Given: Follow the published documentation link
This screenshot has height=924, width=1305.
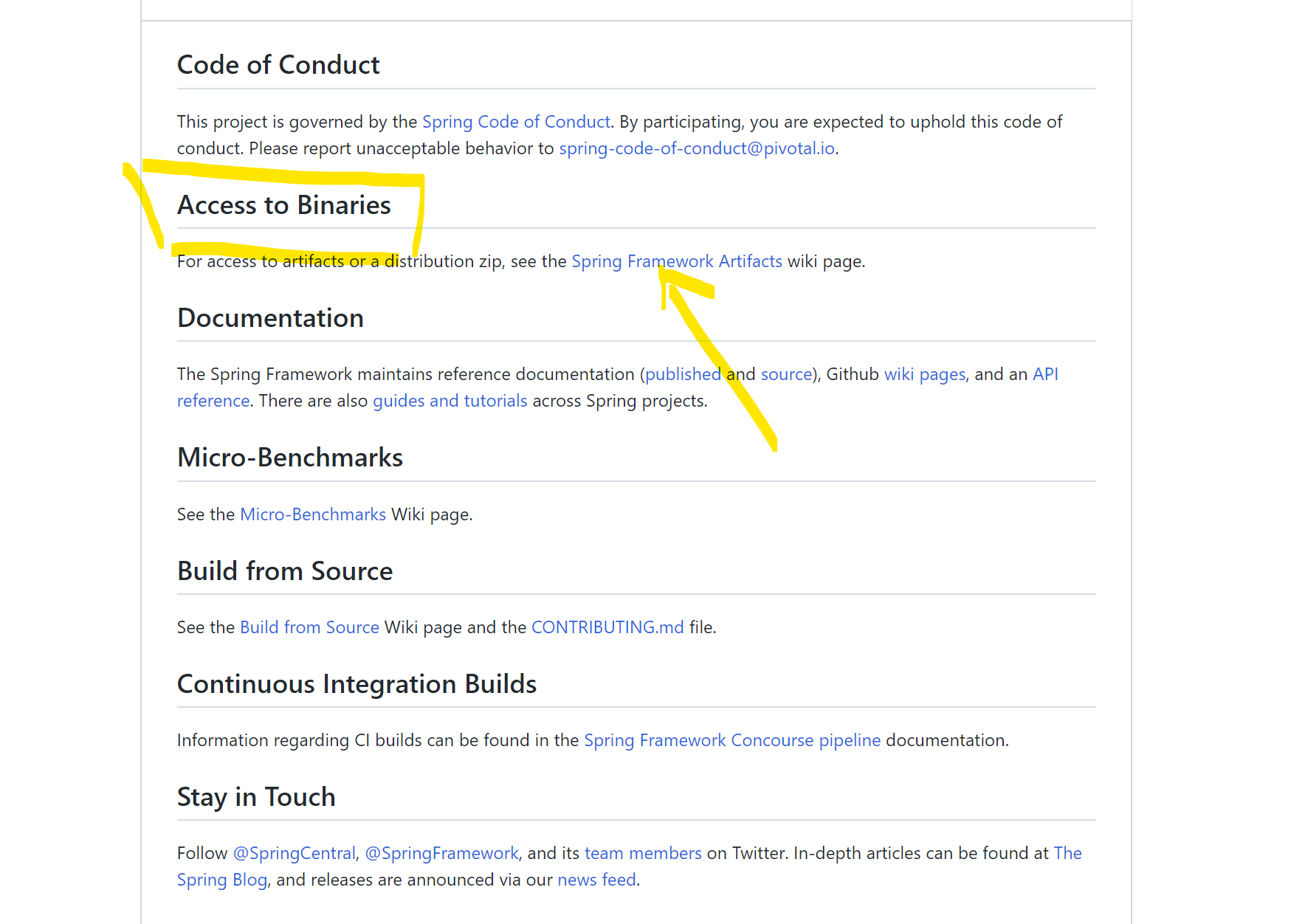Looking at the screenshot, I should [x=683, y=374].
